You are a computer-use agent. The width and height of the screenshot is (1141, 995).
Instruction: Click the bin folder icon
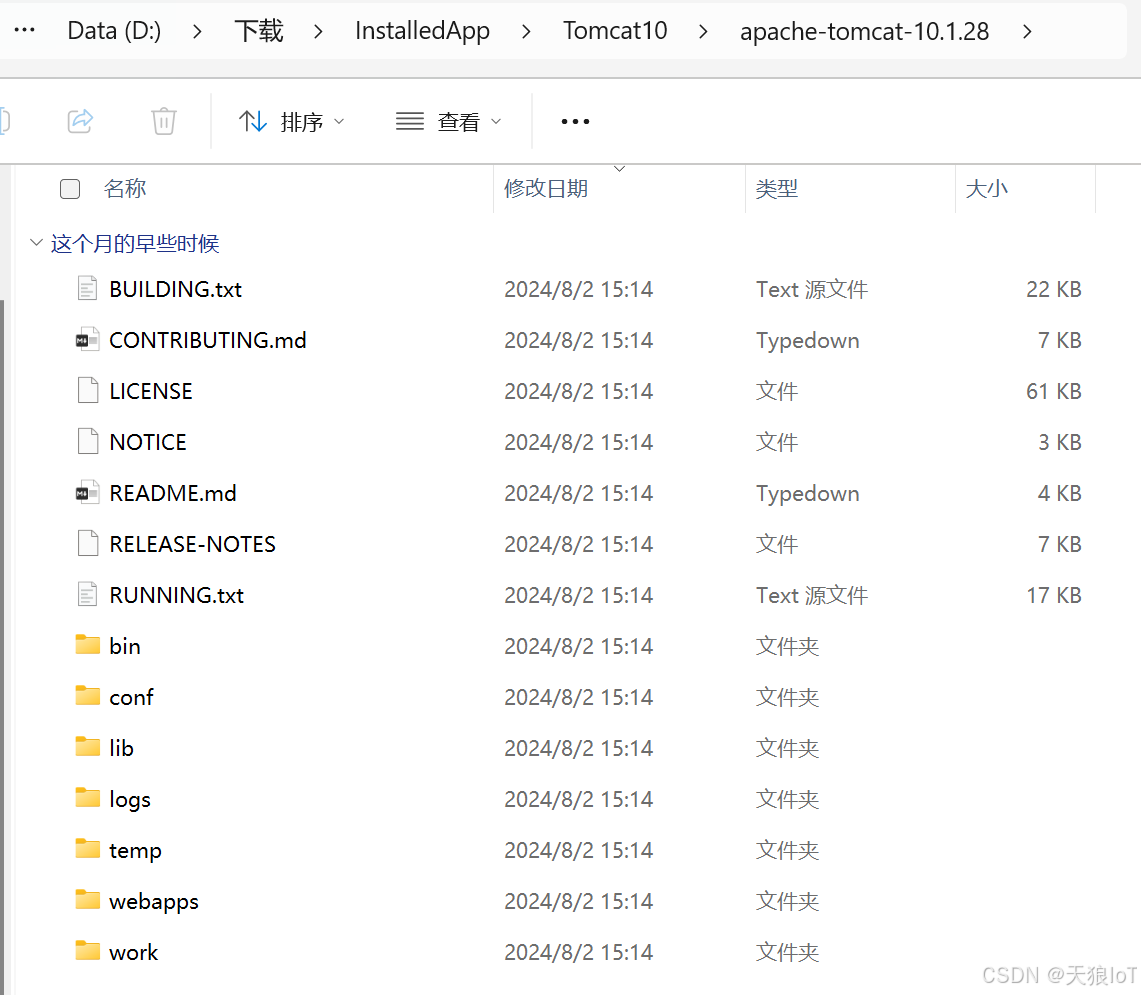(x=87, y=645)
